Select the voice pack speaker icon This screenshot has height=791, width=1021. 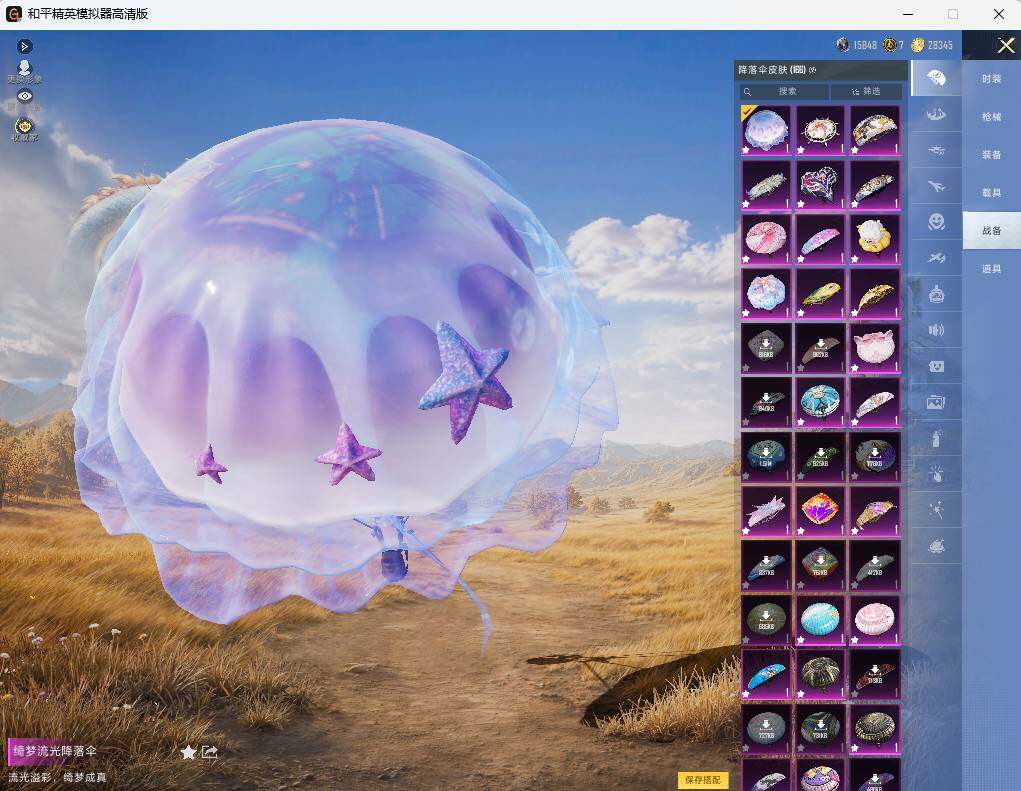(936, 331)
